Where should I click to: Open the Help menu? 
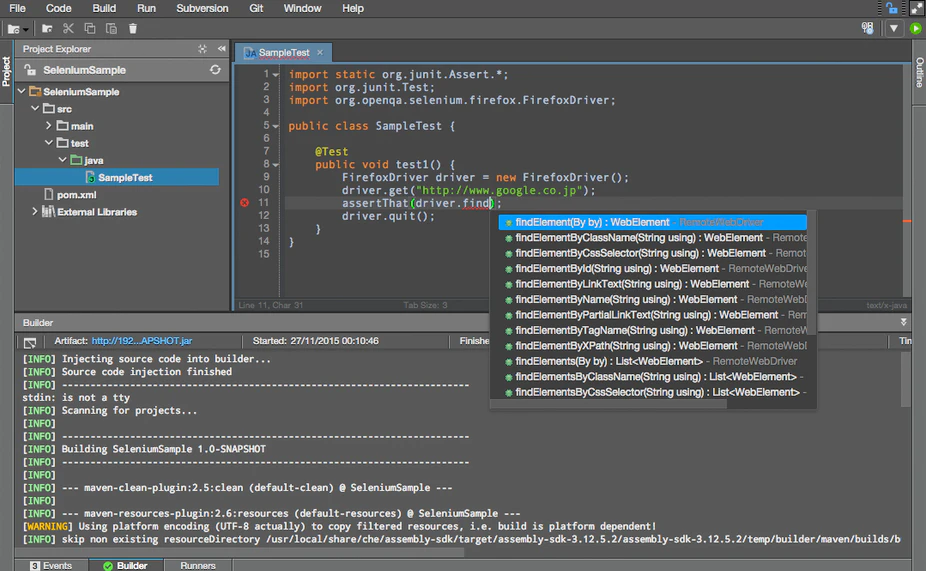[353, 8]
